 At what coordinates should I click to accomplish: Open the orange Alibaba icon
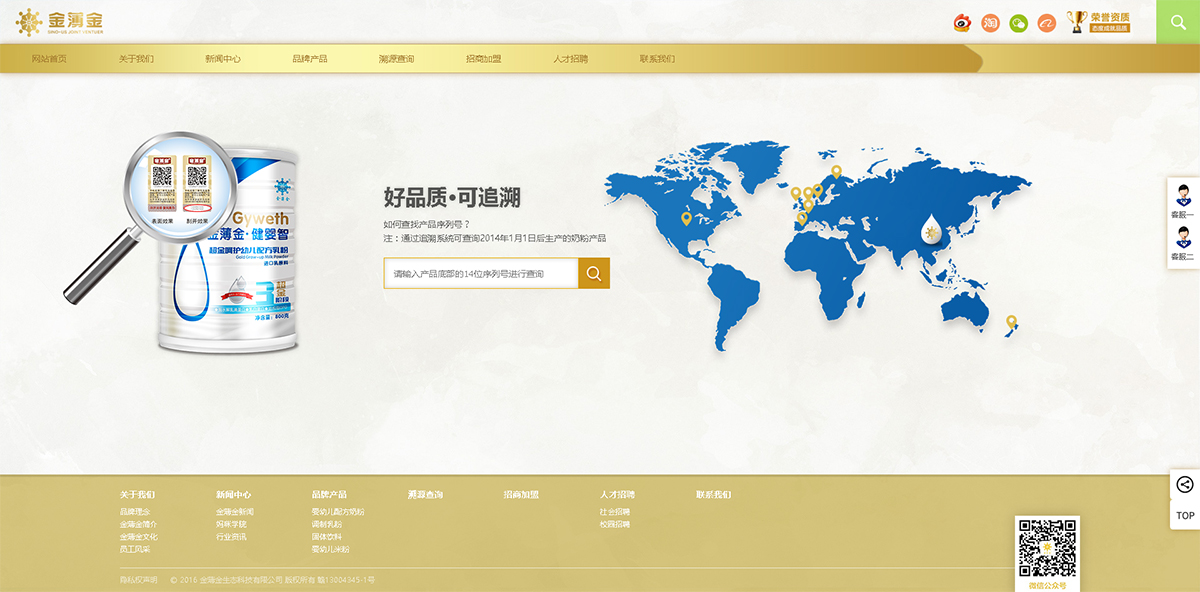pyautogui.click(x=1046, y=22)
